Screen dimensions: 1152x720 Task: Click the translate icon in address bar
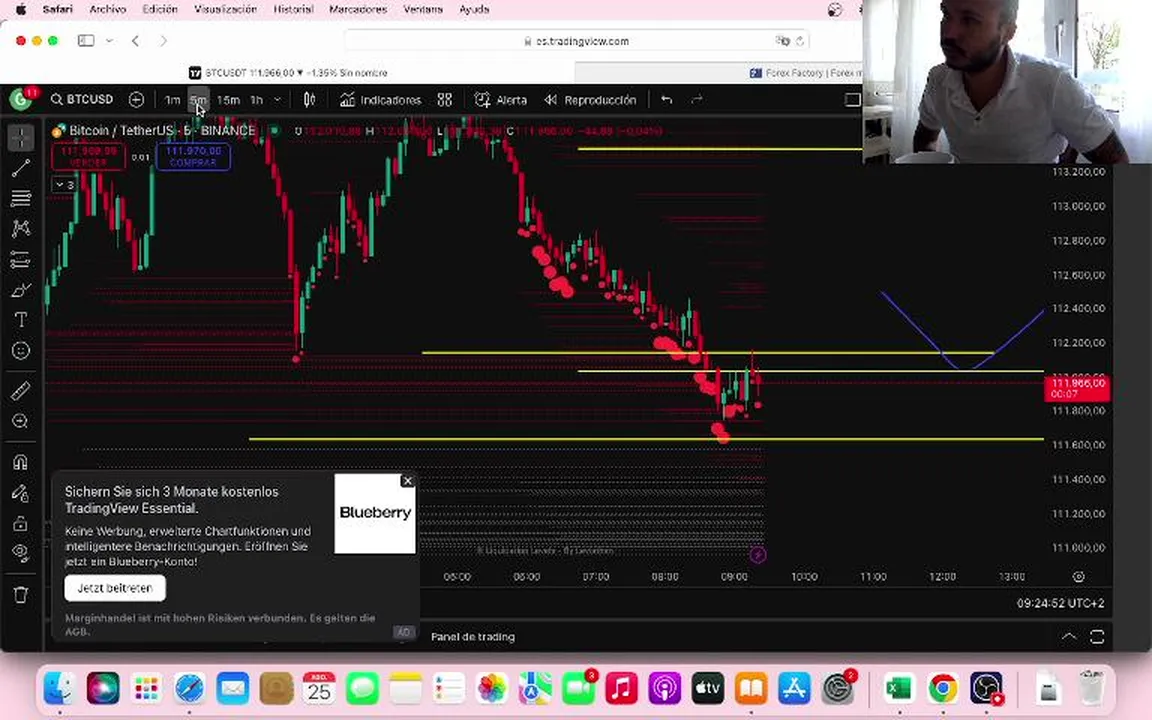782,41
